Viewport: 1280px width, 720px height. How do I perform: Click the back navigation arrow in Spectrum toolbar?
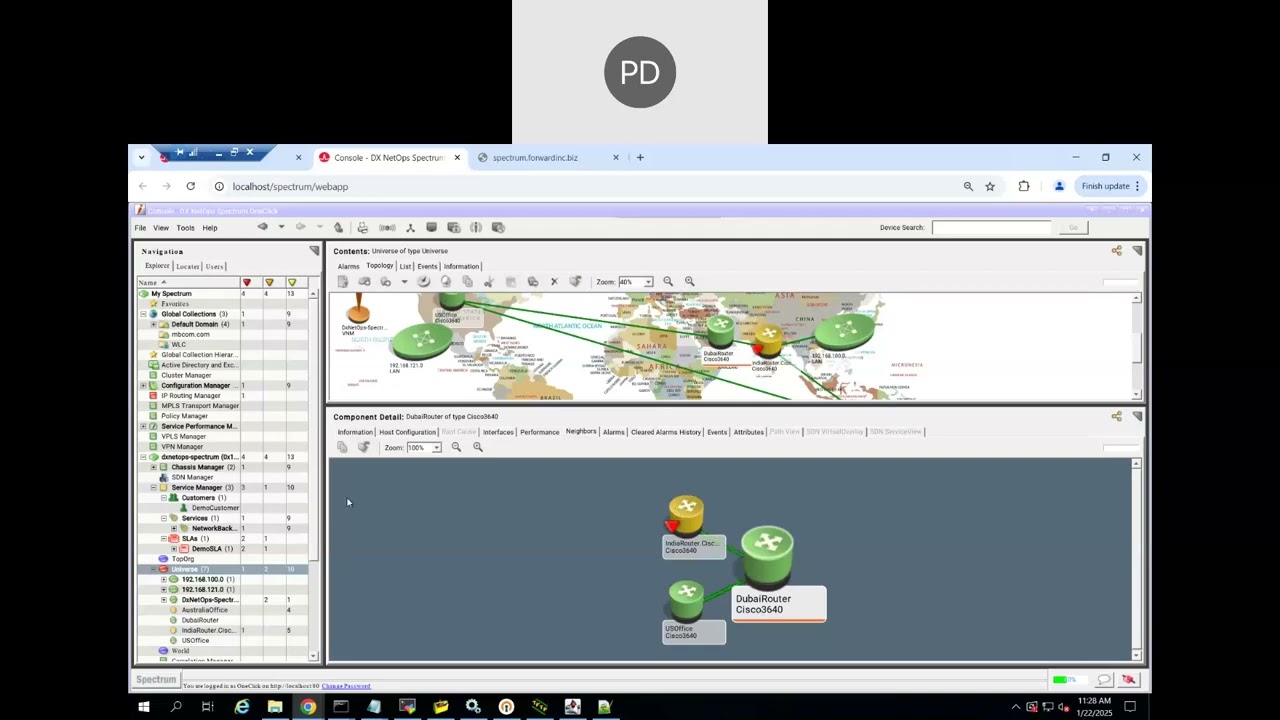pos(262,227)
